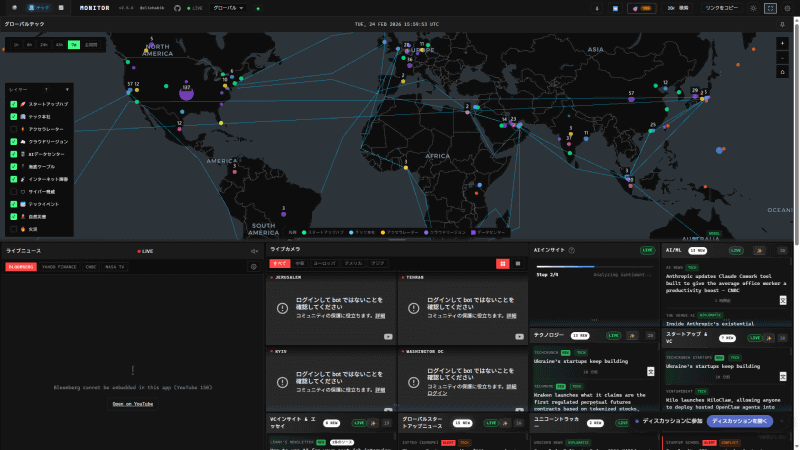Open layer help question mark
Image resolution: width=800 pixels, height=450 pixels.
(46, 90)
